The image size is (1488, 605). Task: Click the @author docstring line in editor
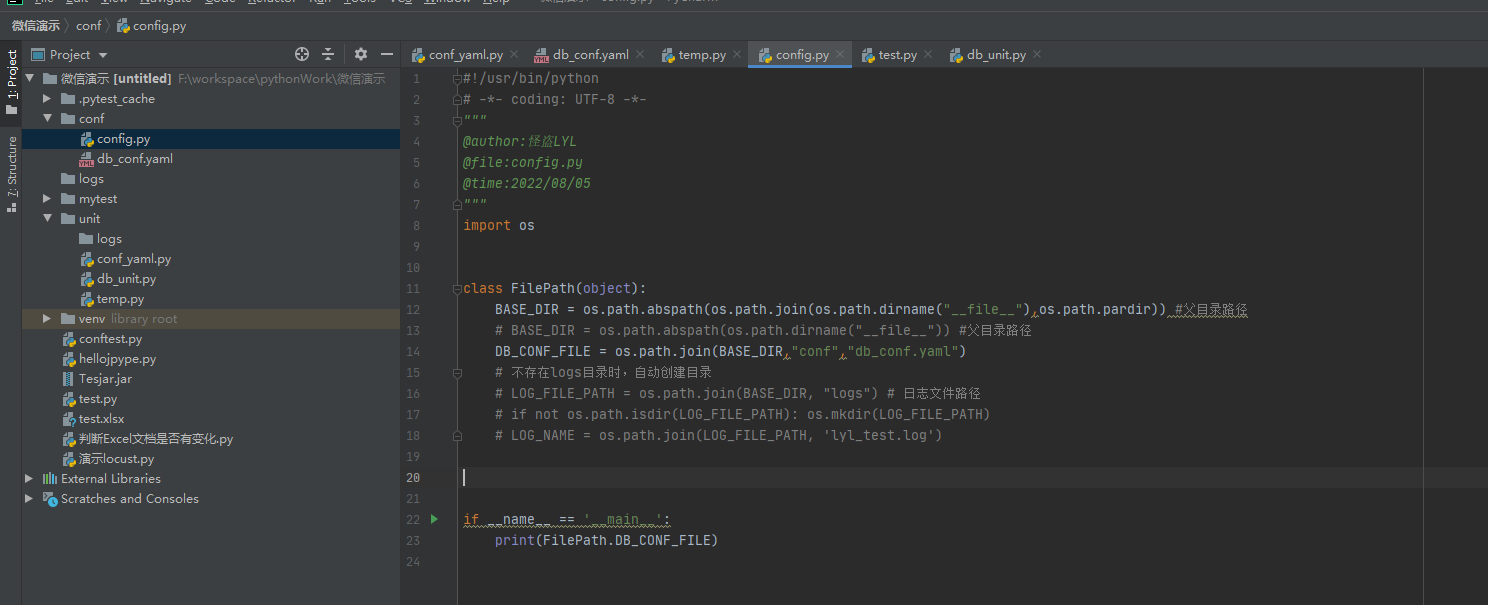coord(520,142)
